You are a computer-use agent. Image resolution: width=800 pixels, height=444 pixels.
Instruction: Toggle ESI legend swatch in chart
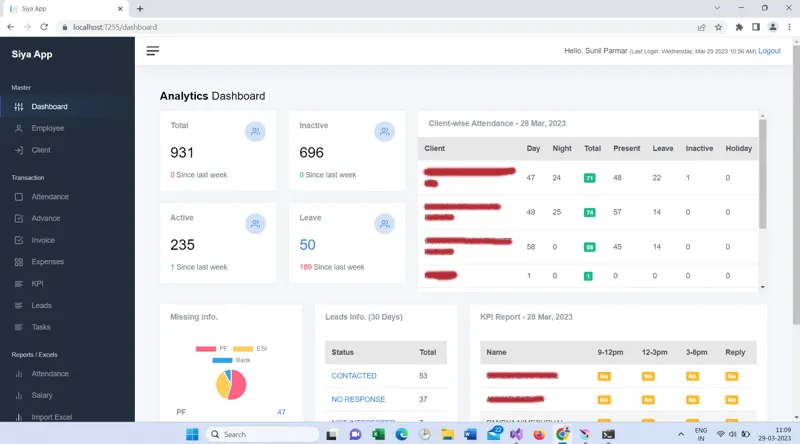coord(243,349)
